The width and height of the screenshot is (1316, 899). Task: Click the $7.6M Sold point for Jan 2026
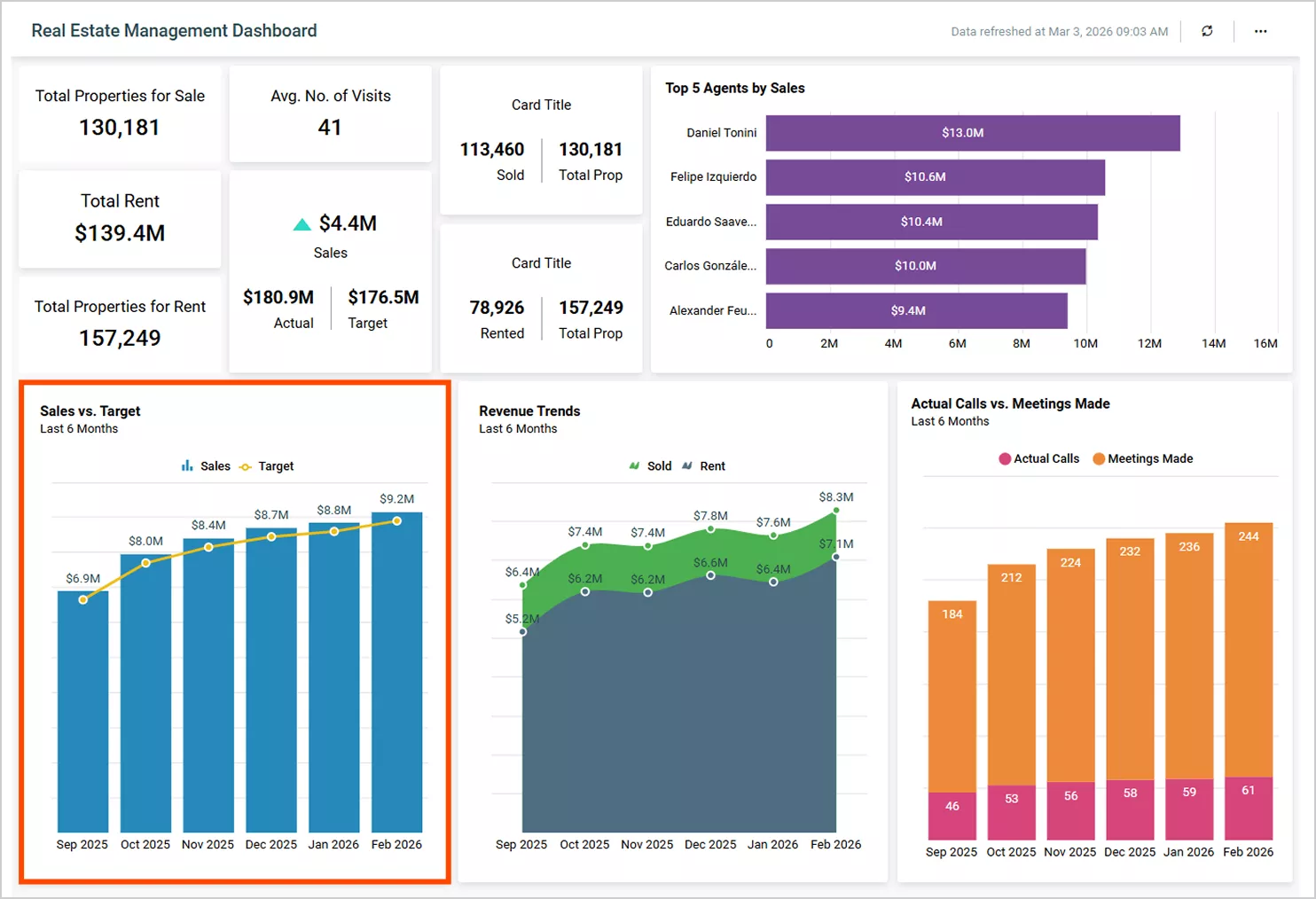773,535
